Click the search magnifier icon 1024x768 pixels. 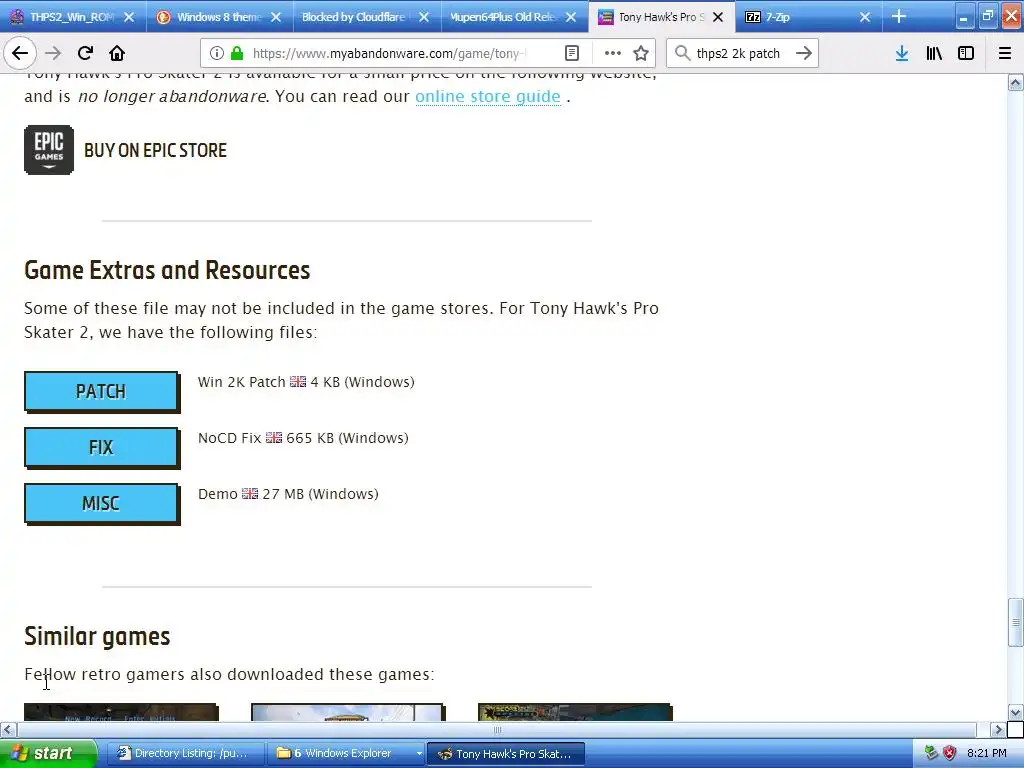point(682,53)
